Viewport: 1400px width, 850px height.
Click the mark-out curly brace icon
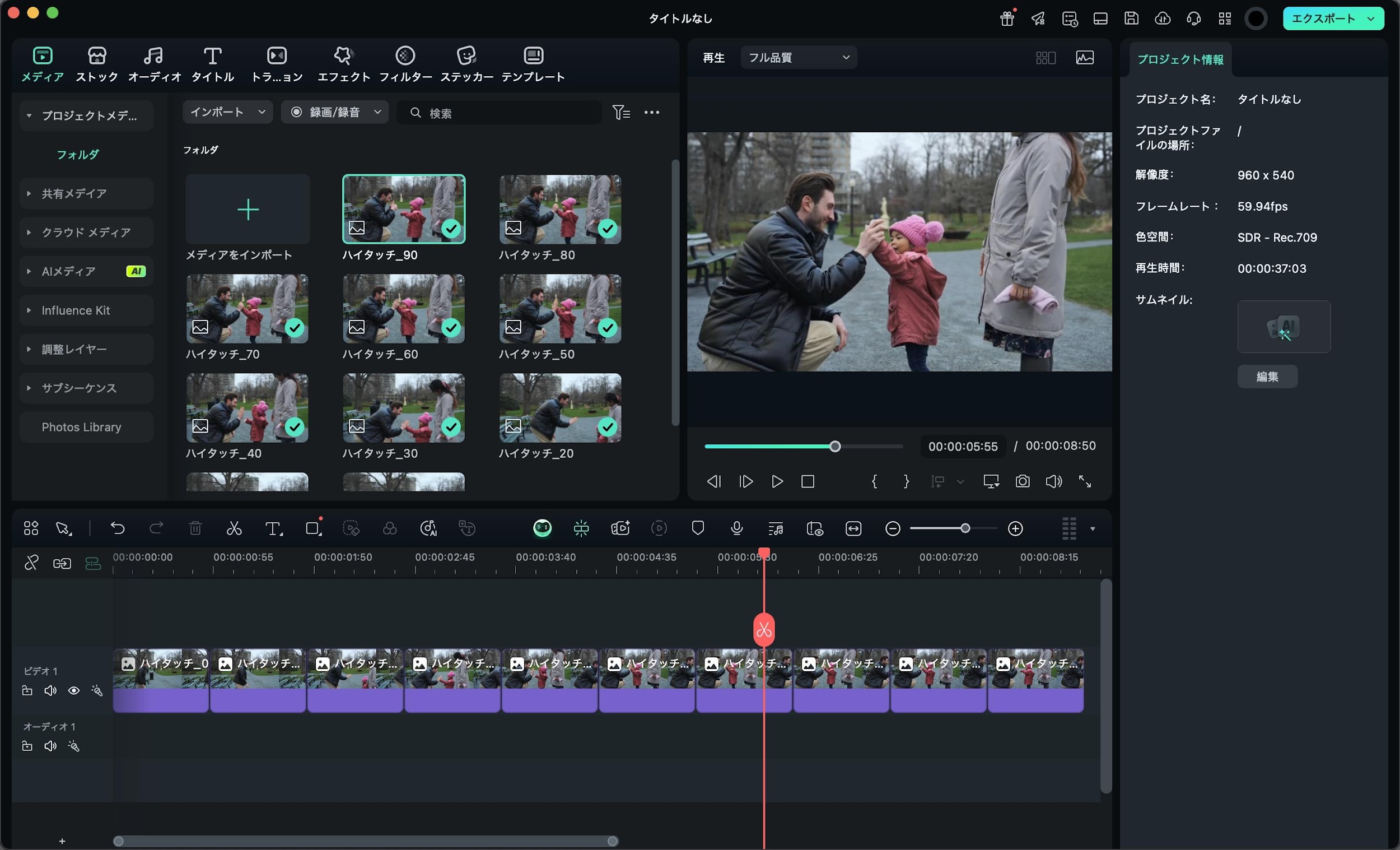coord(906,481)
